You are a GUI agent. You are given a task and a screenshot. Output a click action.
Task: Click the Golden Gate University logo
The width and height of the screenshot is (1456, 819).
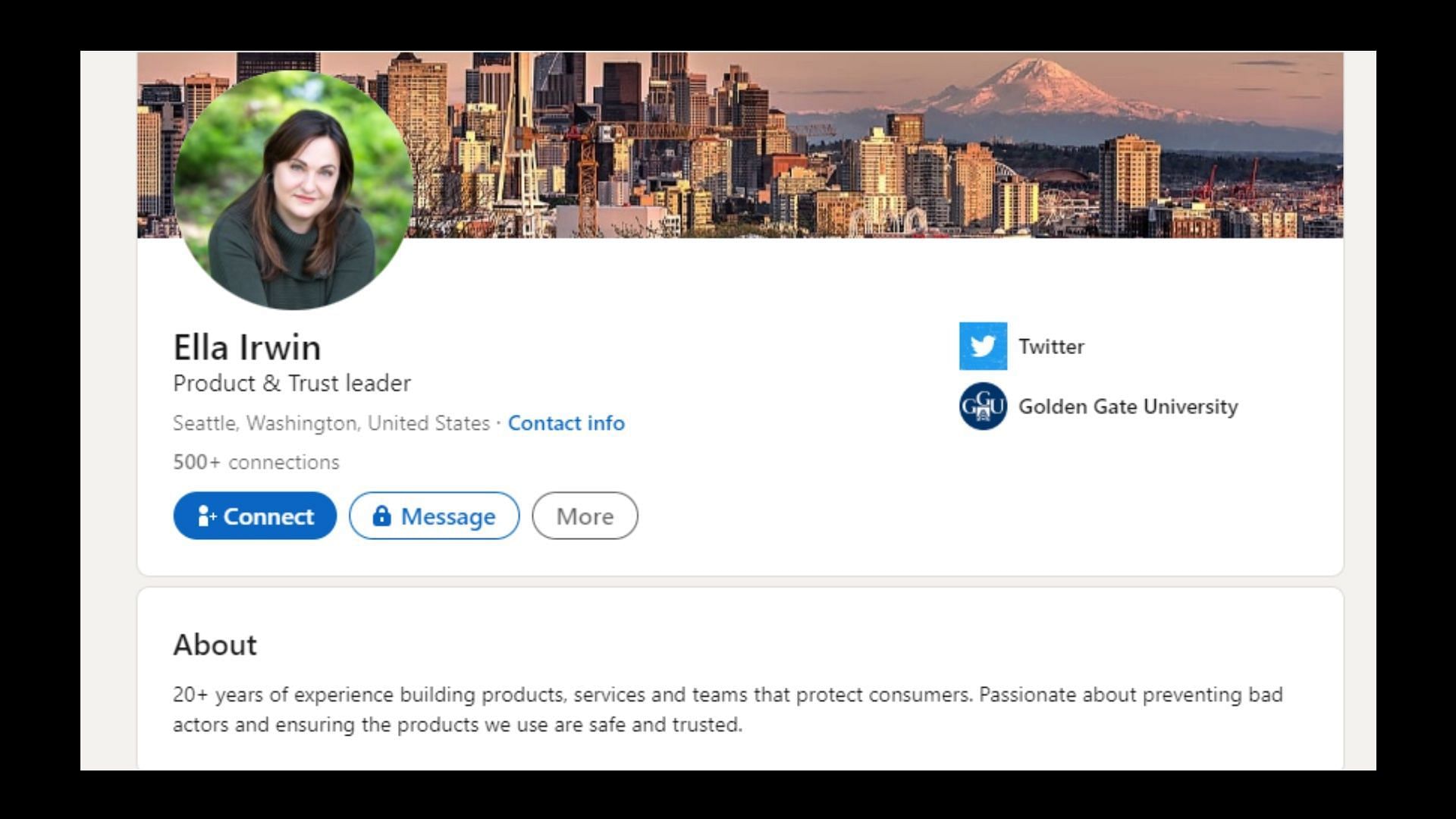[983, 406]
